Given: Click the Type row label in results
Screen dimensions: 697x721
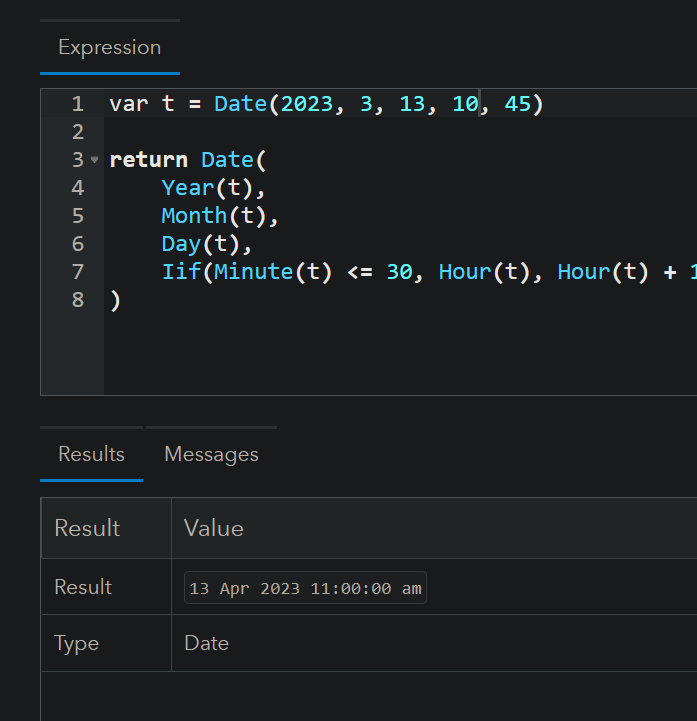Looking at the screenshot, I should pos(77,643).
